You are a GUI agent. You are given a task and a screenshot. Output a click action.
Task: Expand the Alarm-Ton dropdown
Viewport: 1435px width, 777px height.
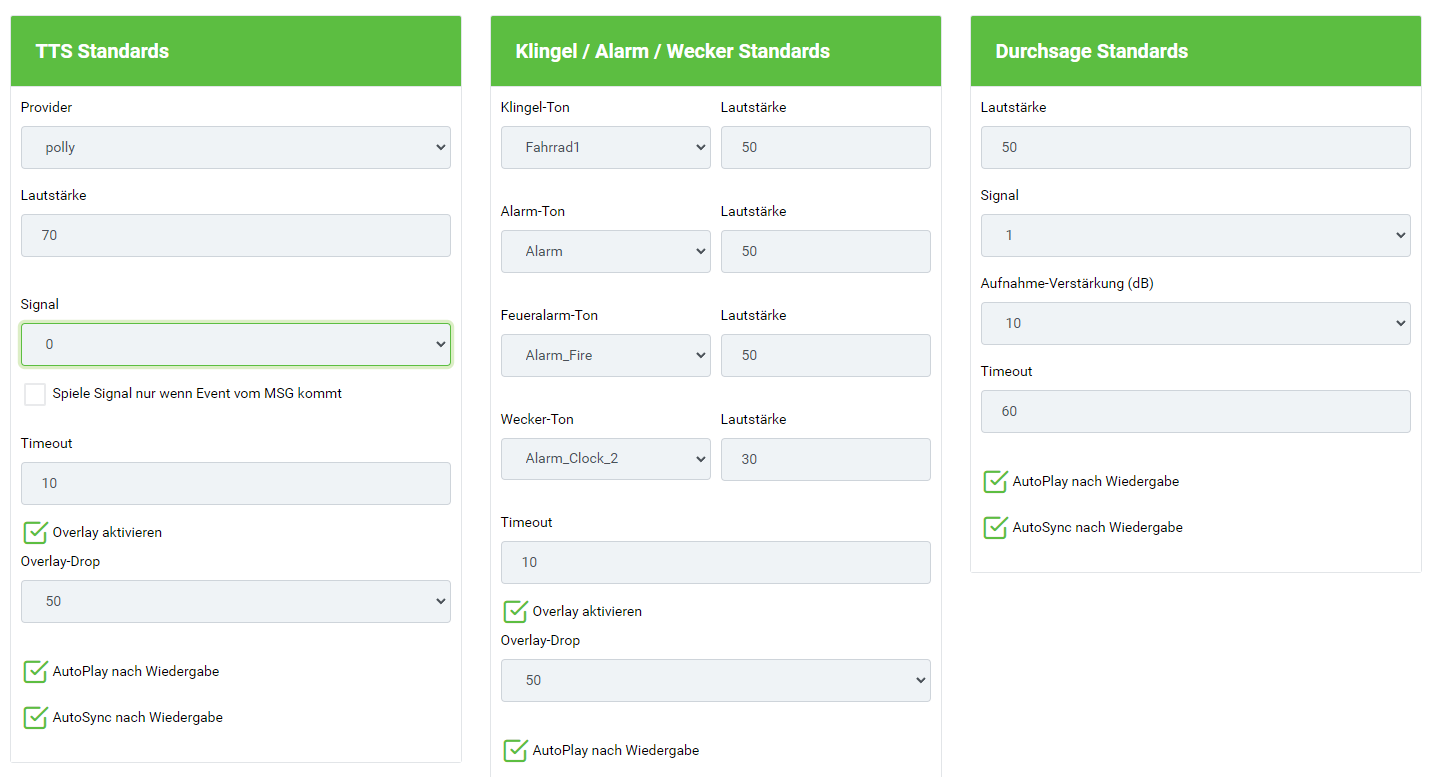coord(605,251)
